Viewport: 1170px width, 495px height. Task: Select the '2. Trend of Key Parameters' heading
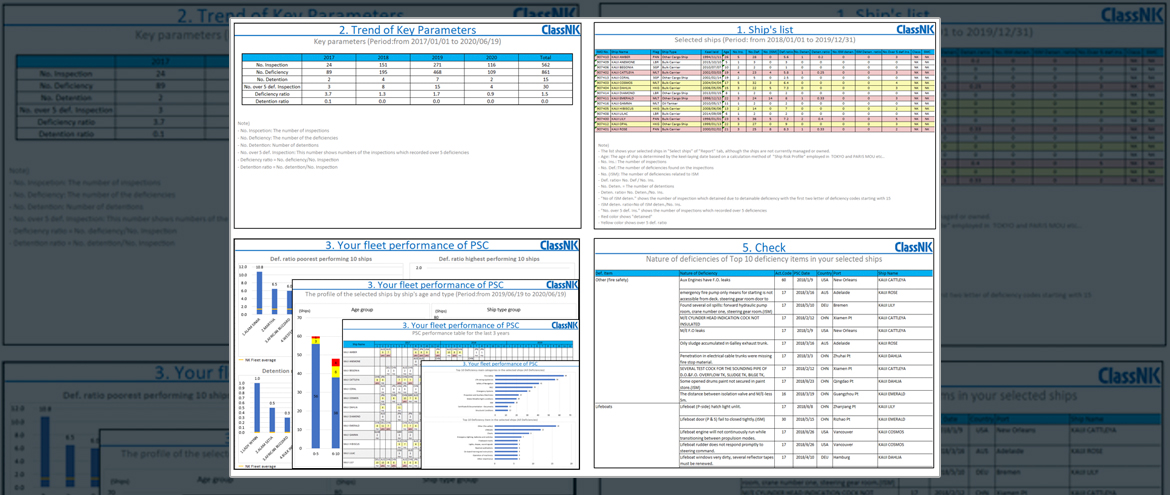point(405,30)
